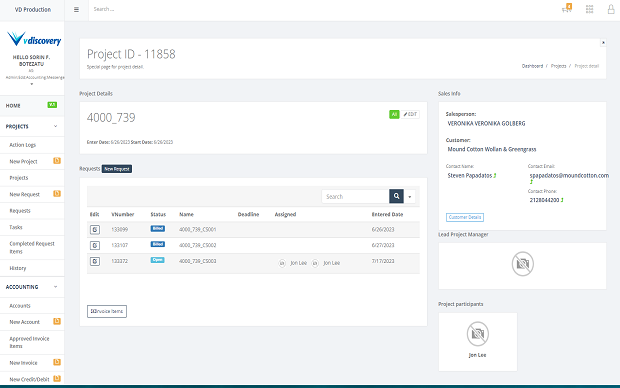Sort by Deadline column header

coord(248,214)
